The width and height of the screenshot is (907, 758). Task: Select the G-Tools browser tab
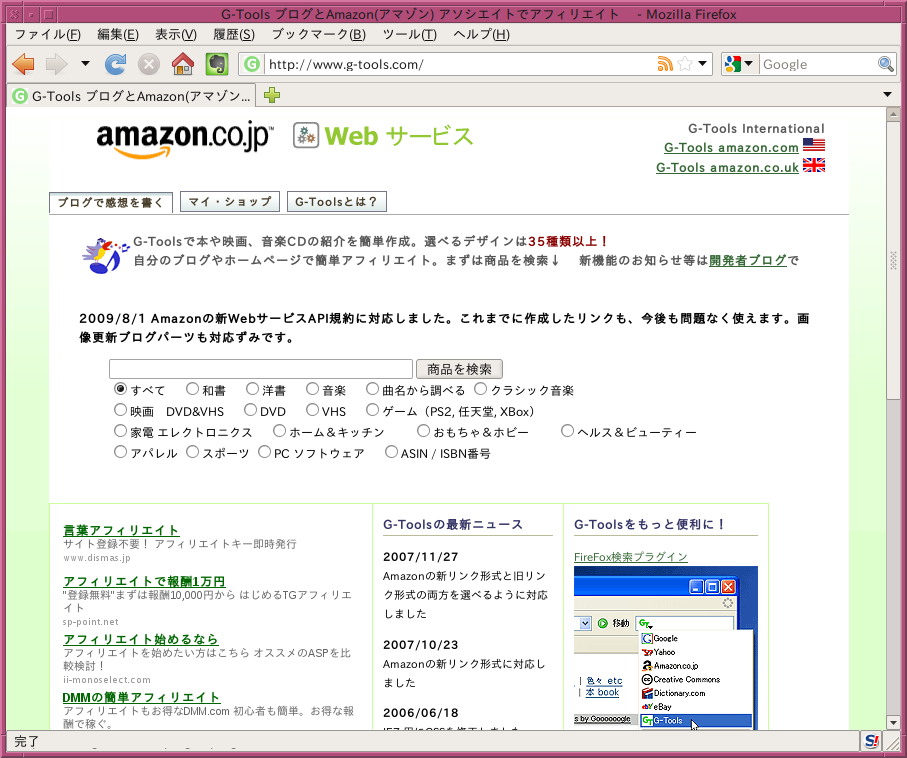coord(132,95)
